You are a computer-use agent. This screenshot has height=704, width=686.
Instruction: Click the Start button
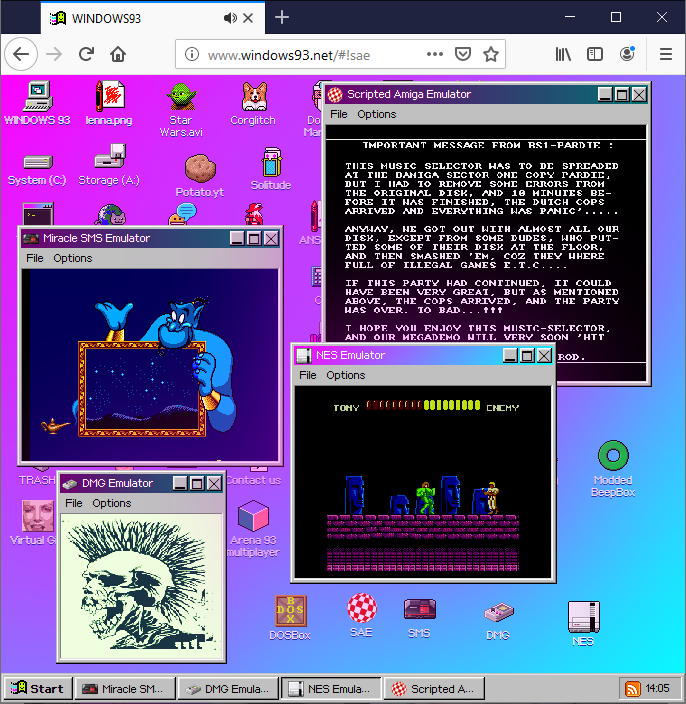38,688
